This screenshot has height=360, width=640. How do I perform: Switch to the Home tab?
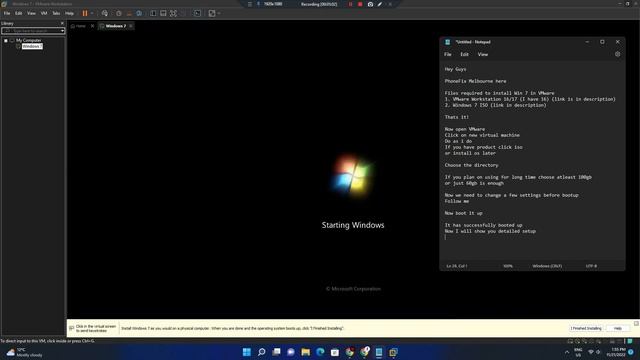pyautogui.click(x=80, y=26)
